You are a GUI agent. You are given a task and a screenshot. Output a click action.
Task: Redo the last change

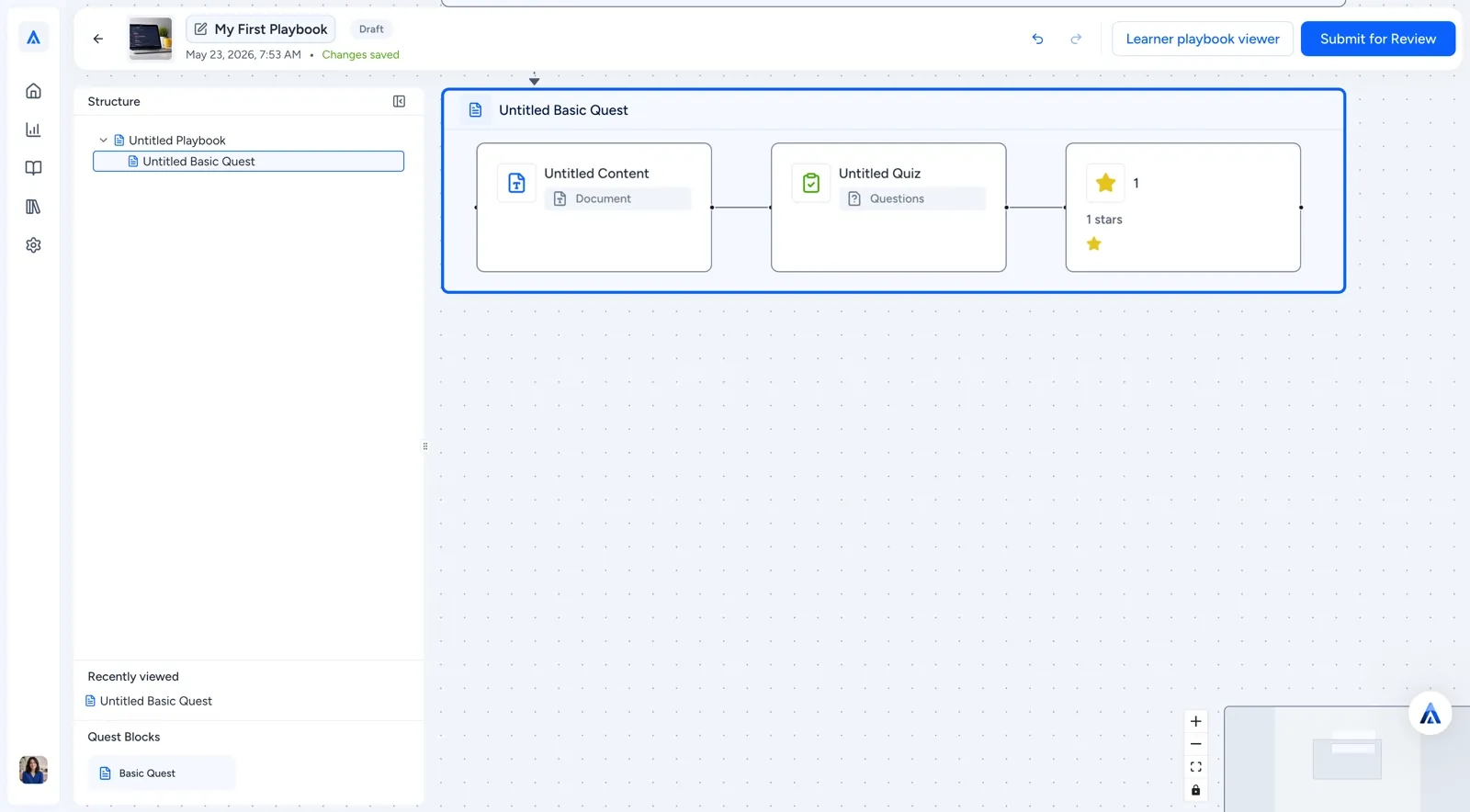point(1076,39)
